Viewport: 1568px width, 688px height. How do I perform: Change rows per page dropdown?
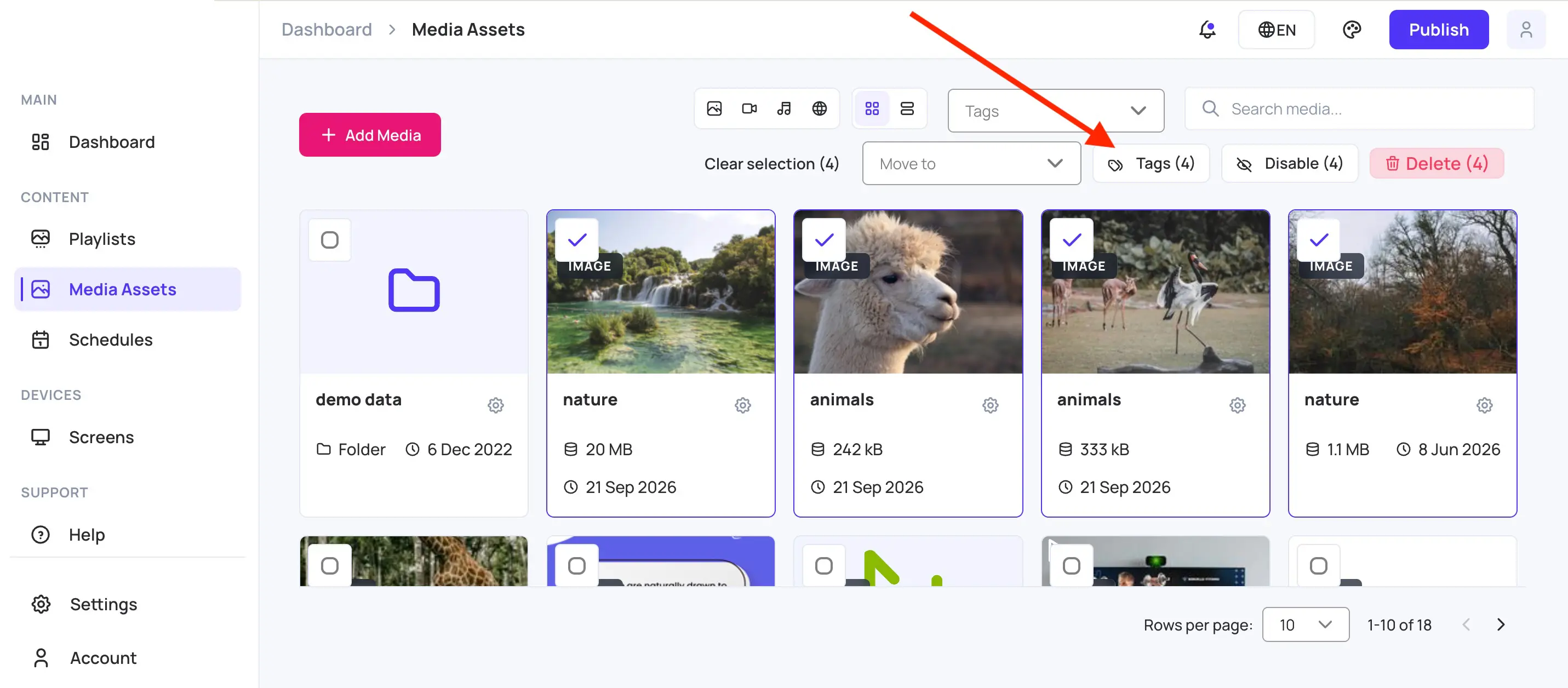[1306, 624]
